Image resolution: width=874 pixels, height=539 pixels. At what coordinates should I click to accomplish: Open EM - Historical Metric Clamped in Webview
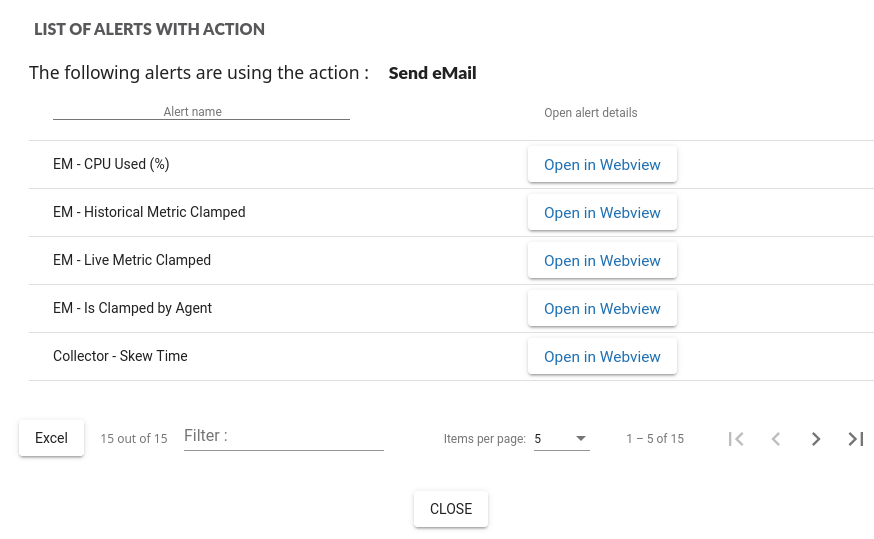(x=602, y=213)
